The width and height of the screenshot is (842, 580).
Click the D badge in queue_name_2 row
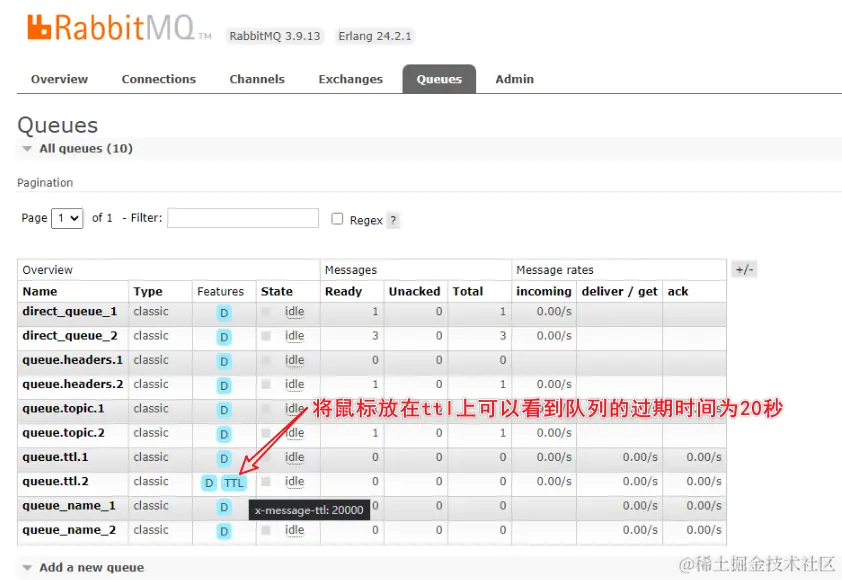(x=224, y=531)
